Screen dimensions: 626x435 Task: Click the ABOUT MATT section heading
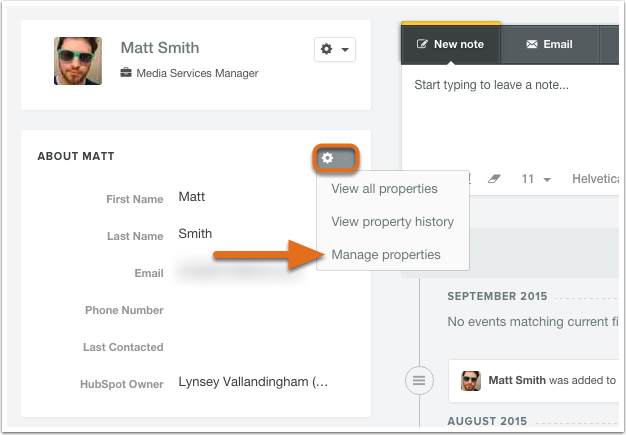(x=76, y=156)
